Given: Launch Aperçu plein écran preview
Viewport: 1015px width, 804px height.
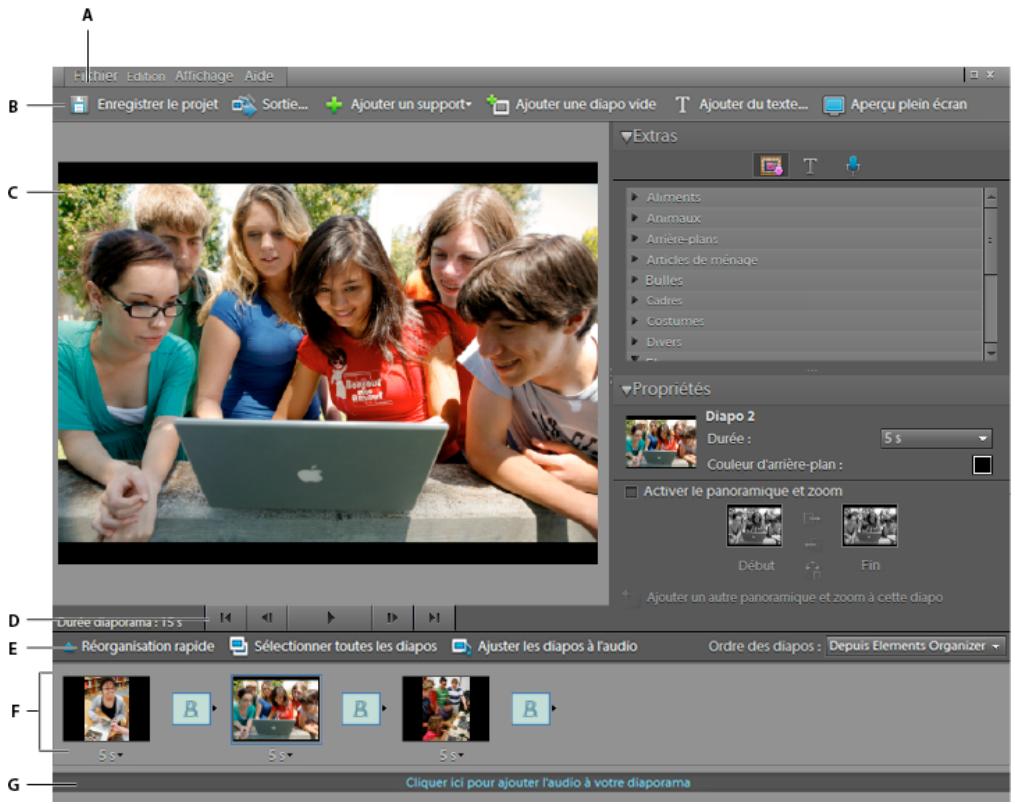Looking at the screenshot, I should (895, 104).
